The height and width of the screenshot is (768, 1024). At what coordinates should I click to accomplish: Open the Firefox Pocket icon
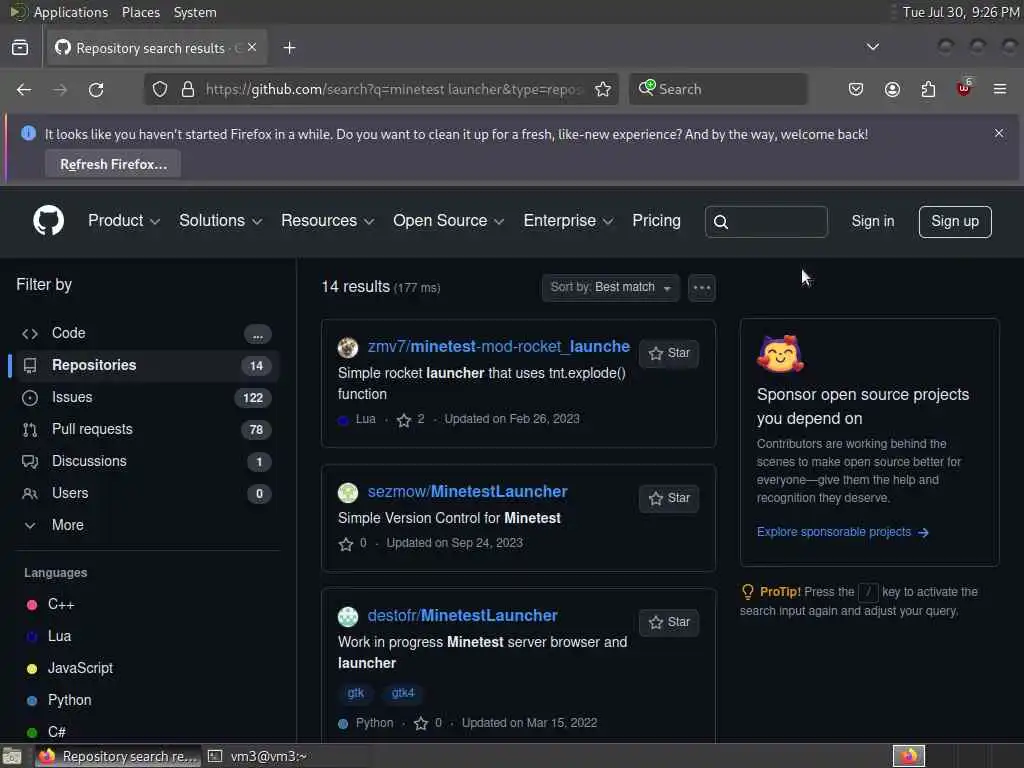856,89
